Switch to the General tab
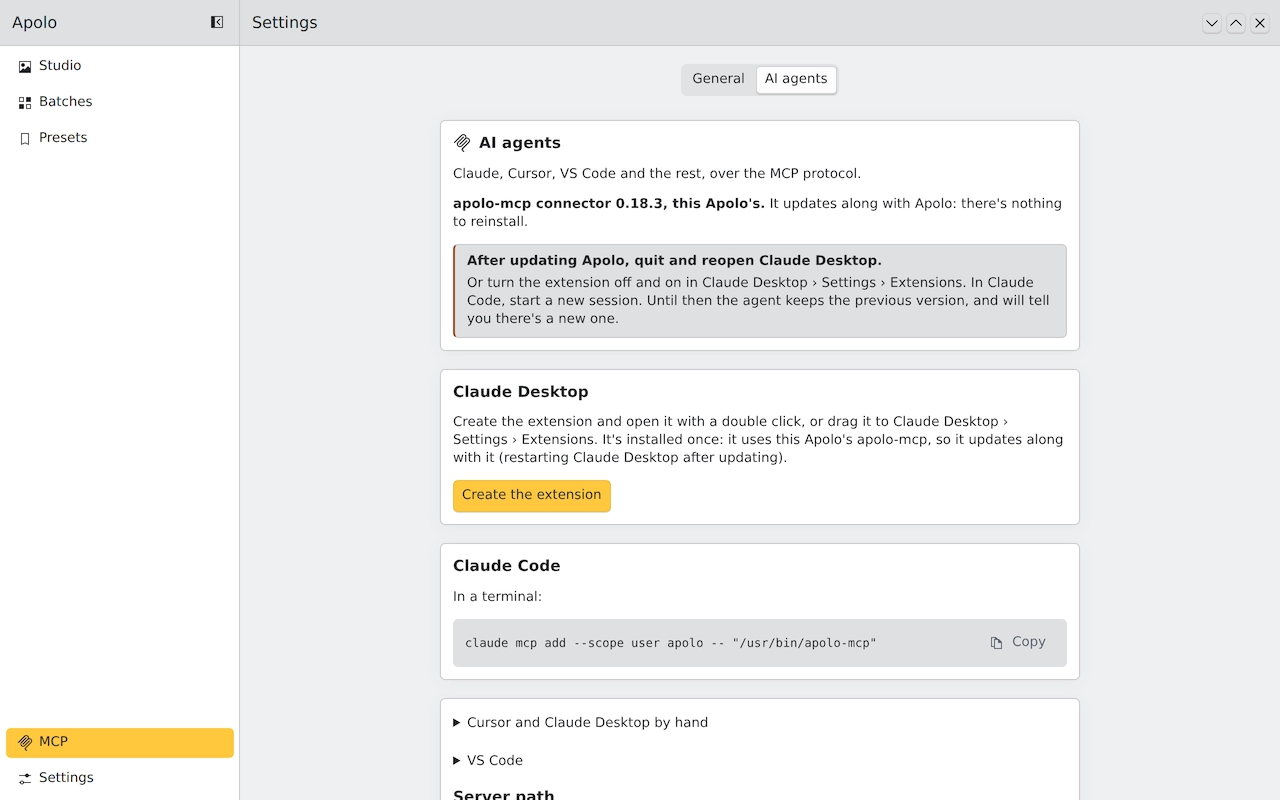1280x800 pixels. 718,79
